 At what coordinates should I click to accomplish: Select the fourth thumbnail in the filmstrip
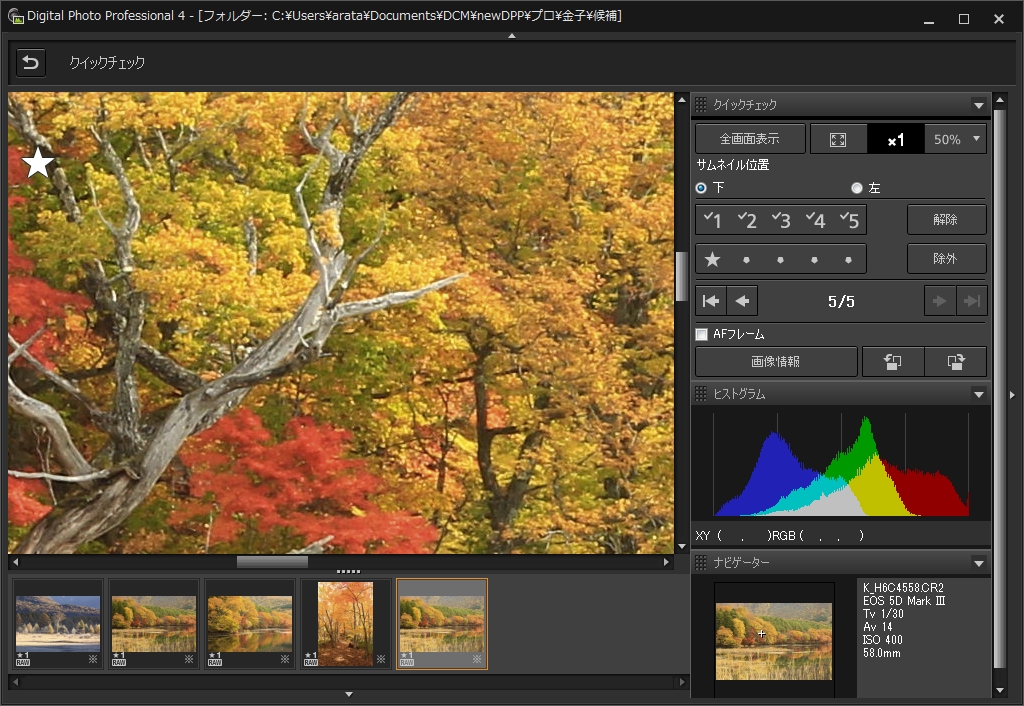pyautogui.click(x=345, y=622)
